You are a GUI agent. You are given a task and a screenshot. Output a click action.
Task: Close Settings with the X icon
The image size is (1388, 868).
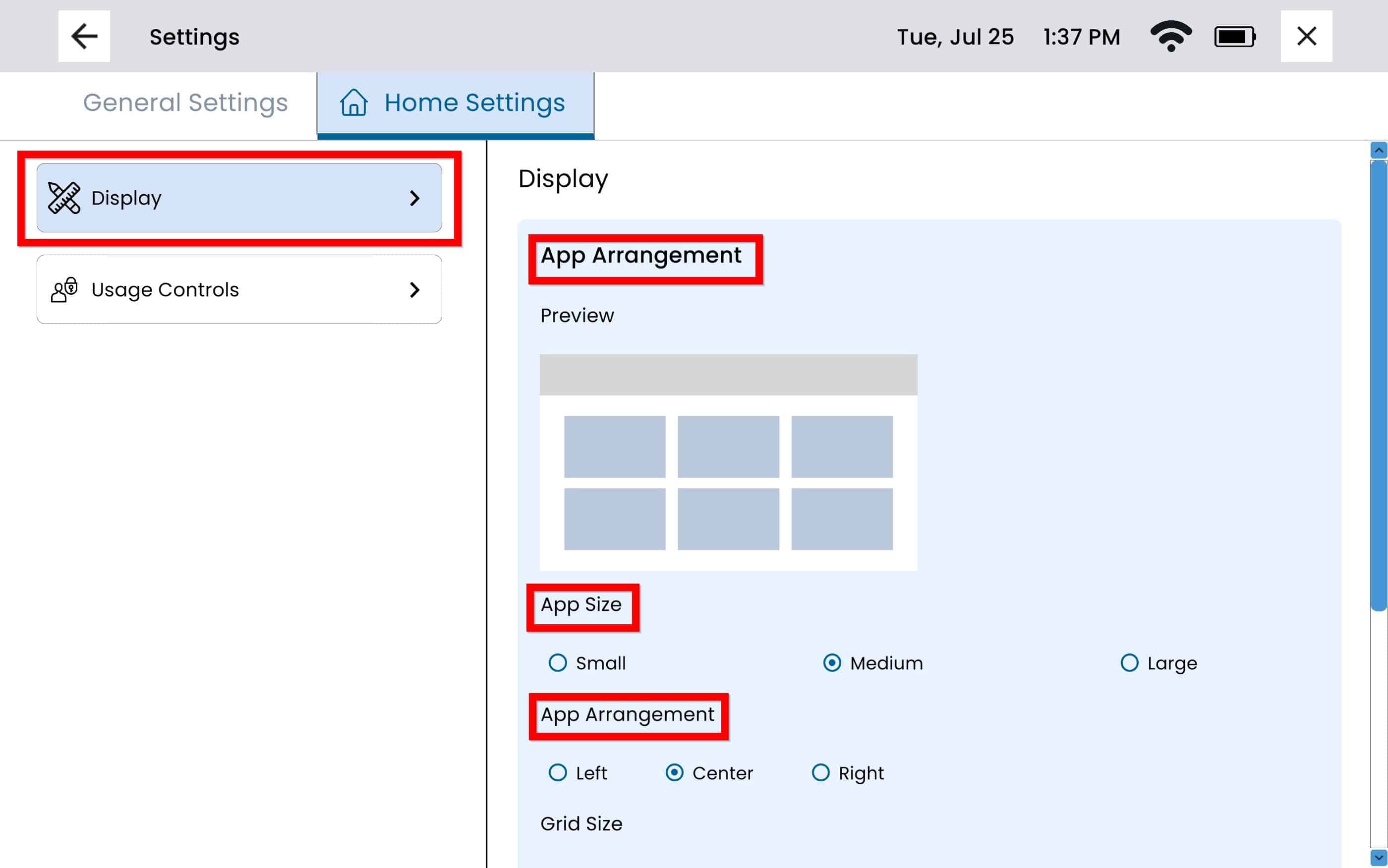(1306, 36)
